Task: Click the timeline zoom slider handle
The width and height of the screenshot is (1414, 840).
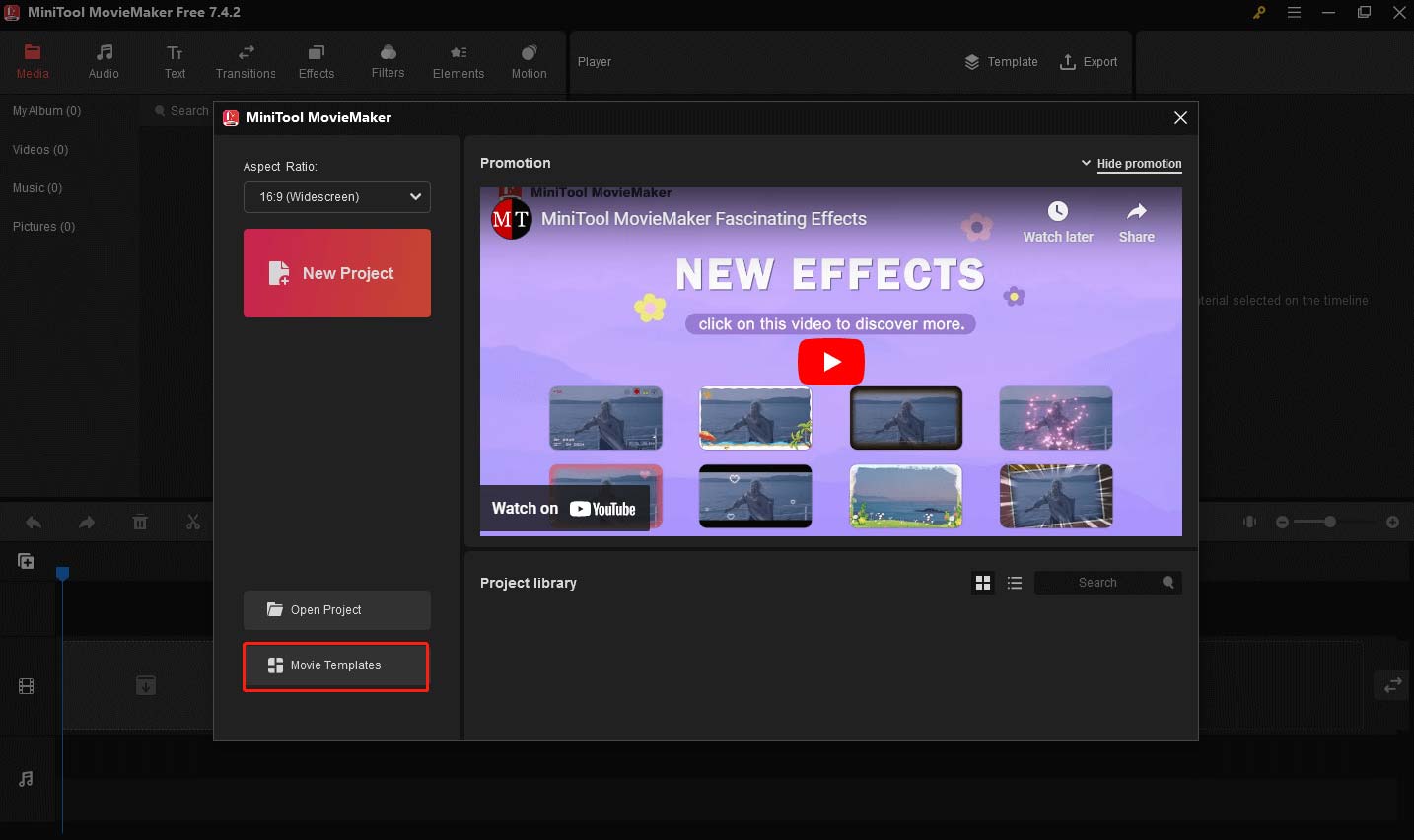Action: [x=1330, y=522]
